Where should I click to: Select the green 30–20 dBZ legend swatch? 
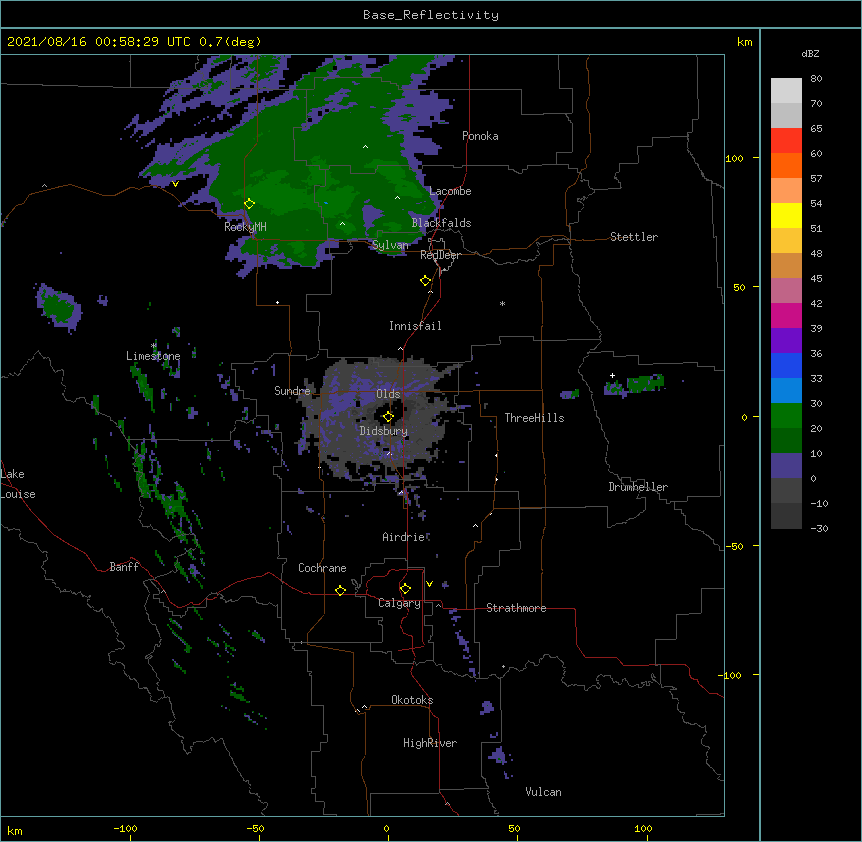click(786, 416)
